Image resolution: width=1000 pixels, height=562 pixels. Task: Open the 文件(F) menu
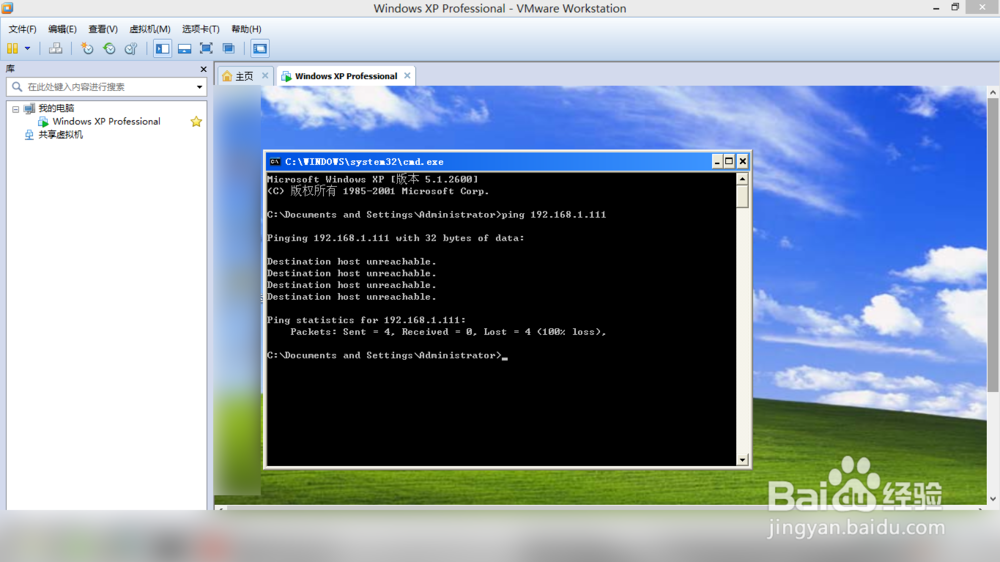[x=22, y=29]
